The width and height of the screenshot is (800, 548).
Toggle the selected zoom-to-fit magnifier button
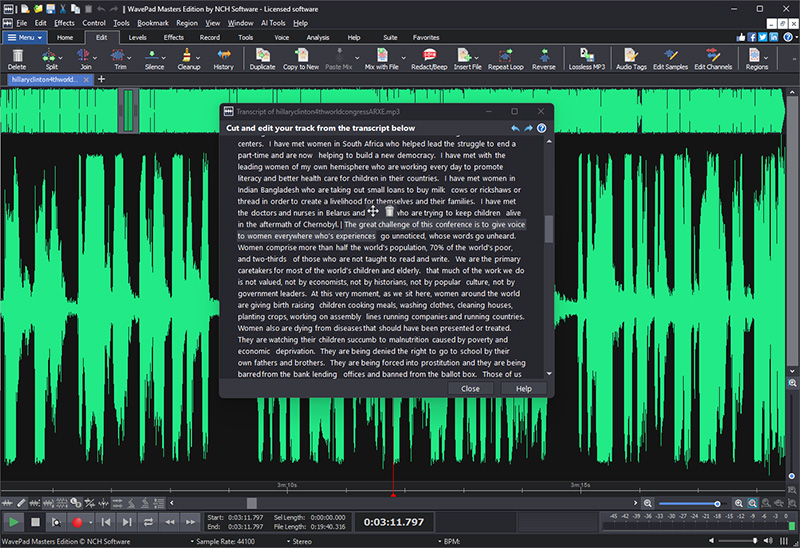point(753,504)
